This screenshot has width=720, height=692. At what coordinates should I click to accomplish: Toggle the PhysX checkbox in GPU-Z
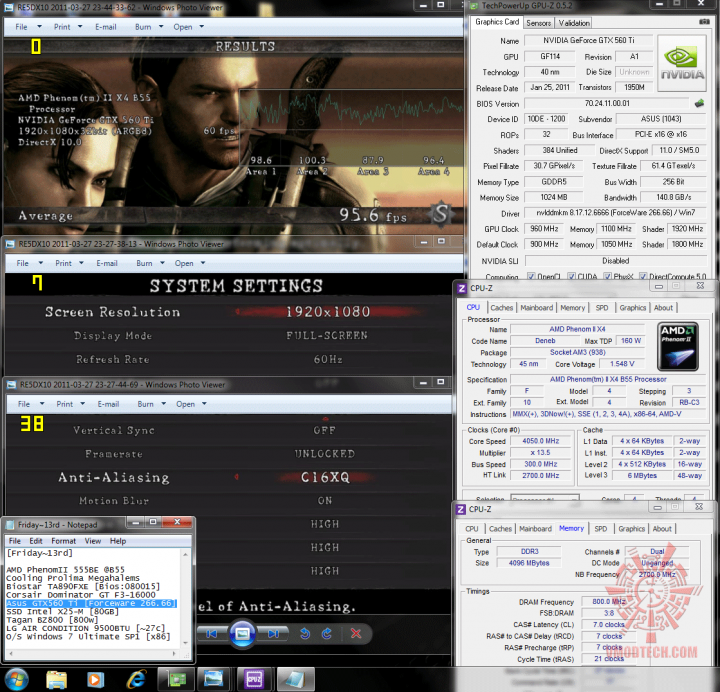click(607, 276)
